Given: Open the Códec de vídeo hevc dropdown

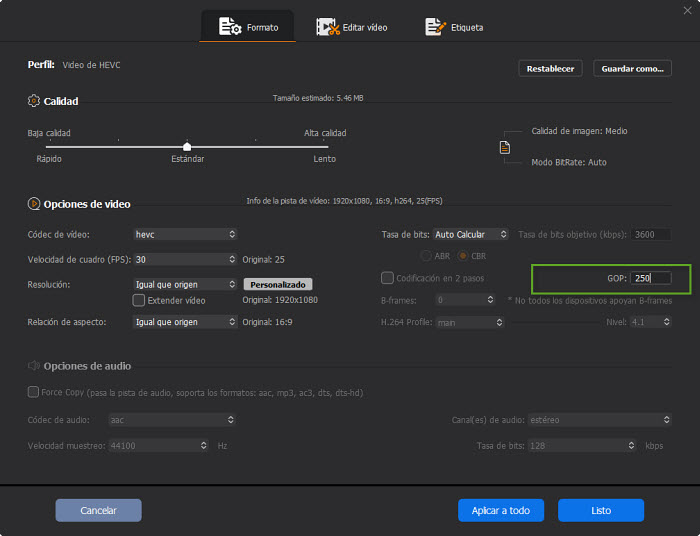Looking at the screenshot, I should click(185, 234).
